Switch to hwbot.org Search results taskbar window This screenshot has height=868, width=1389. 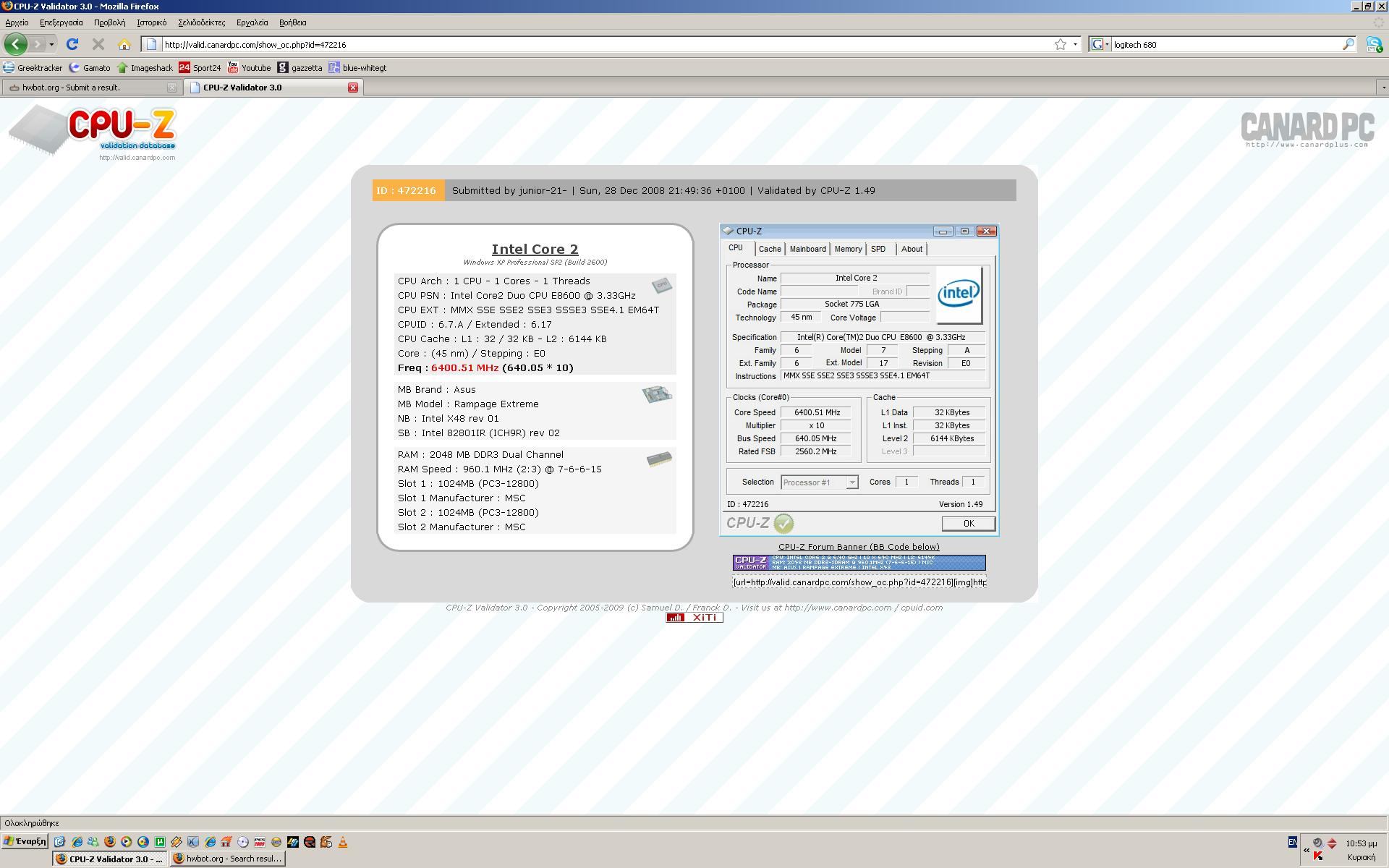point(227,859)
